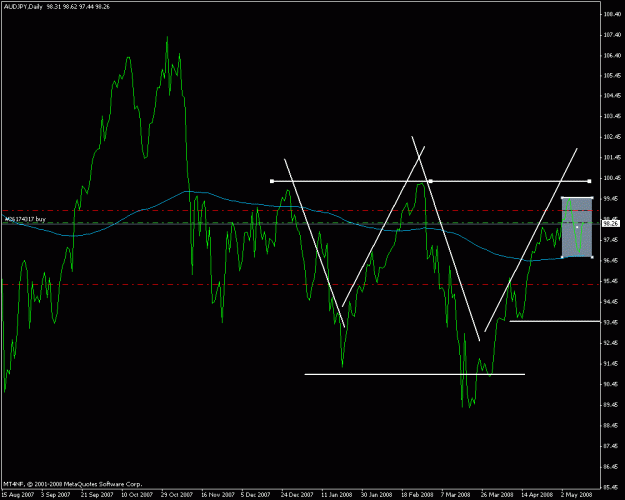Click the 10 Oct 2007 date label
This screenshot has width=625, height=500.
(137, 495)
